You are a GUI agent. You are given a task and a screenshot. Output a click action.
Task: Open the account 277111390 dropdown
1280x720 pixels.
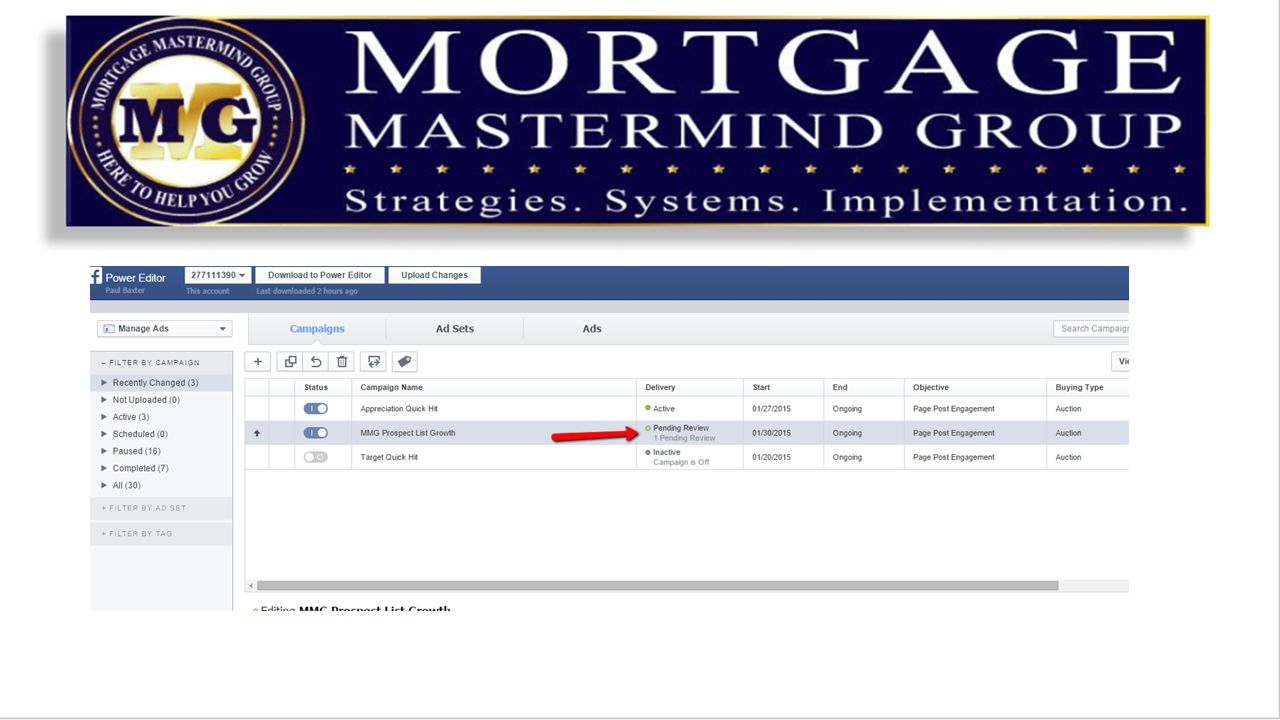[x=218, y=275]
